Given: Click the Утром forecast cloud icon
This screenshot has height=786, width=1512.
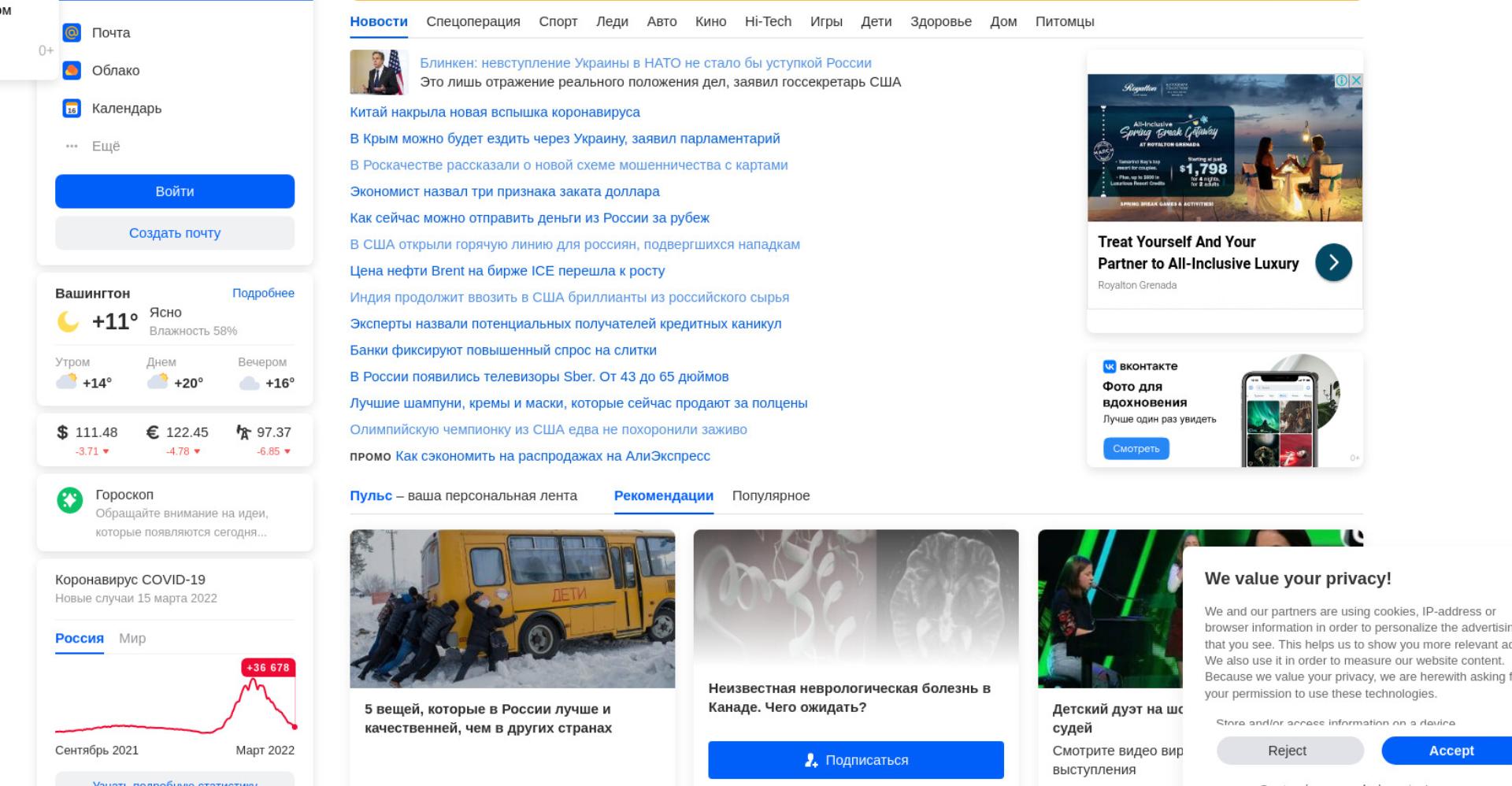Looking at the screenshot, I should [66, 382].
